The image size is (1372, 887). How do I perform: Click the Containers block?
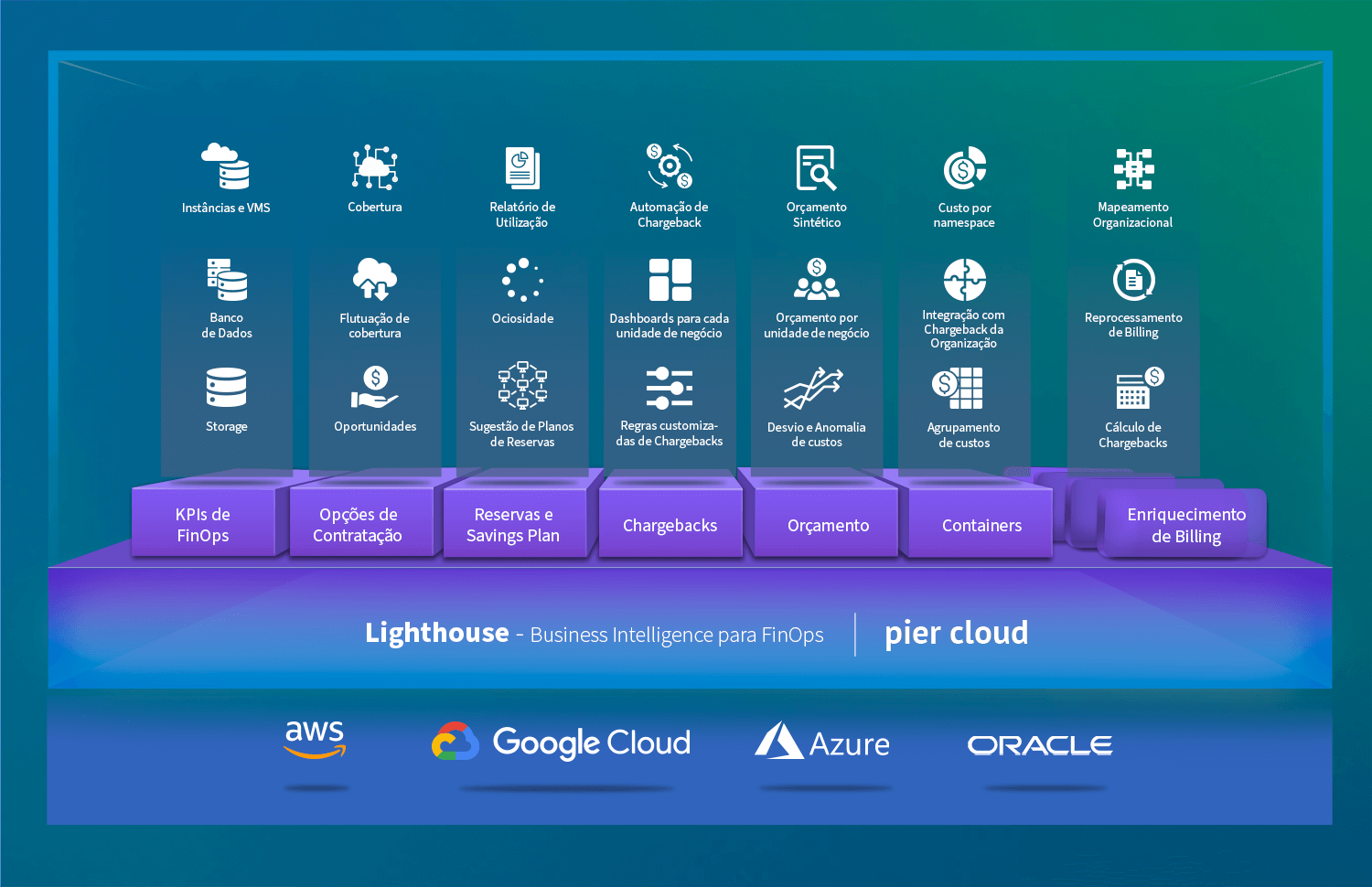pyautogui.click(x=981, y=525)
